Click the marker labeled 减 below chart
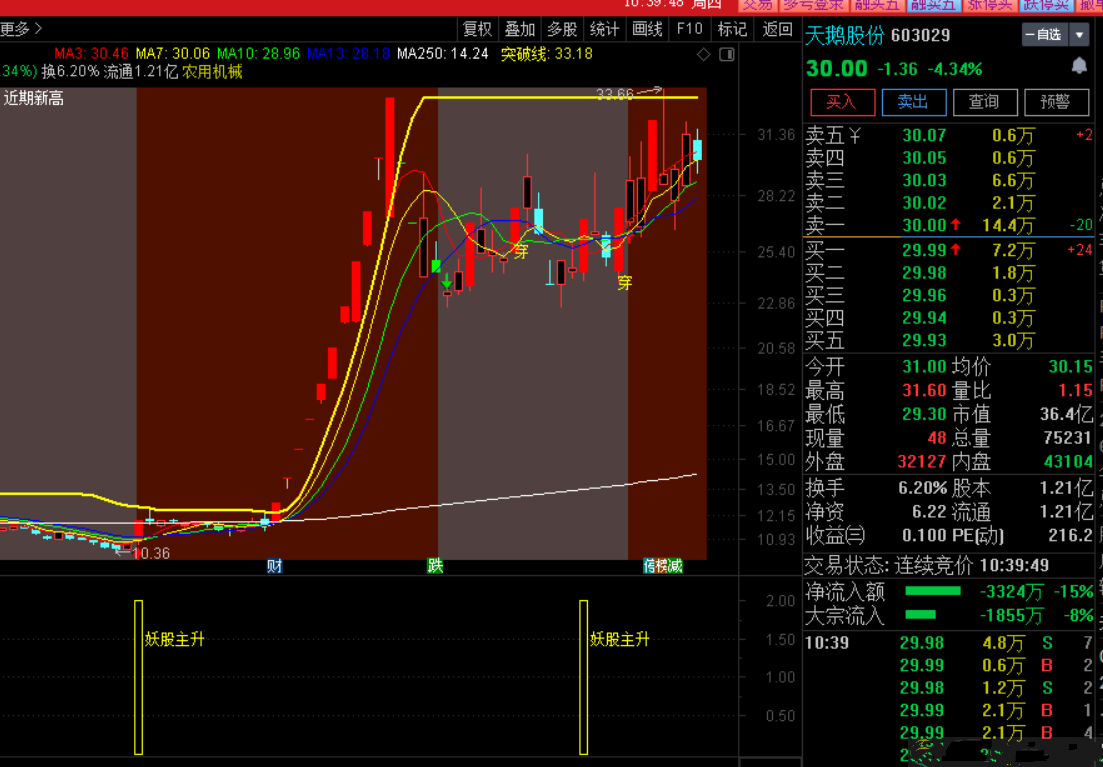Screen dimensions: 1103x767 tap(675, 566)
